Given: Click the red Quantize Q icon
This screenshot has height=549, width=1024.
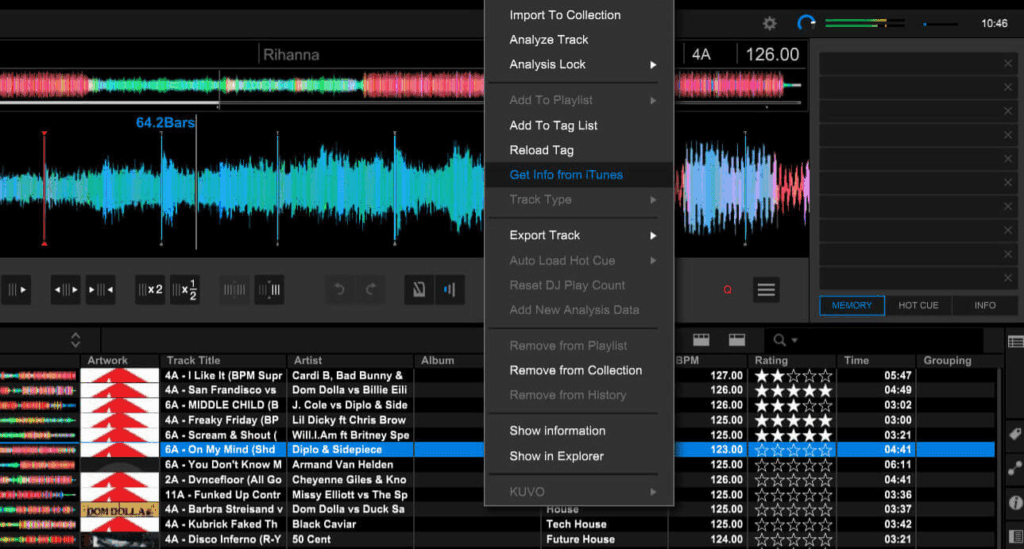Looking at the screenshot, I should [x=727, y=290].
